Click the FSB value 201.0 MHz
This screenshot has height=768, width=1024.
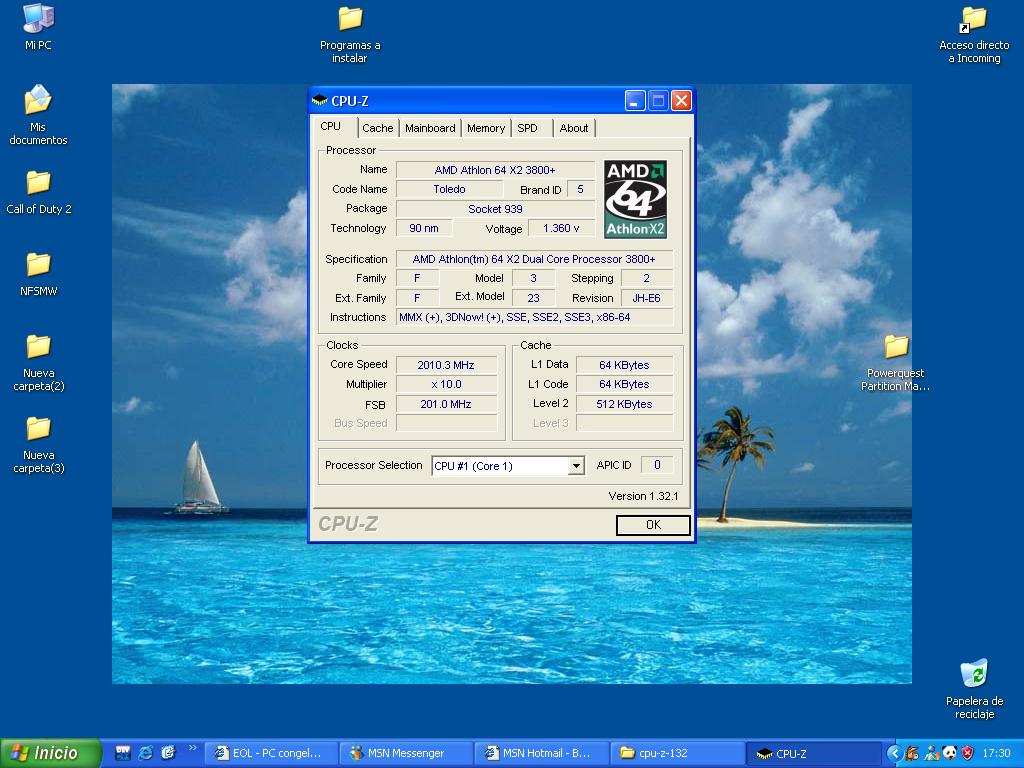[446, 404]
